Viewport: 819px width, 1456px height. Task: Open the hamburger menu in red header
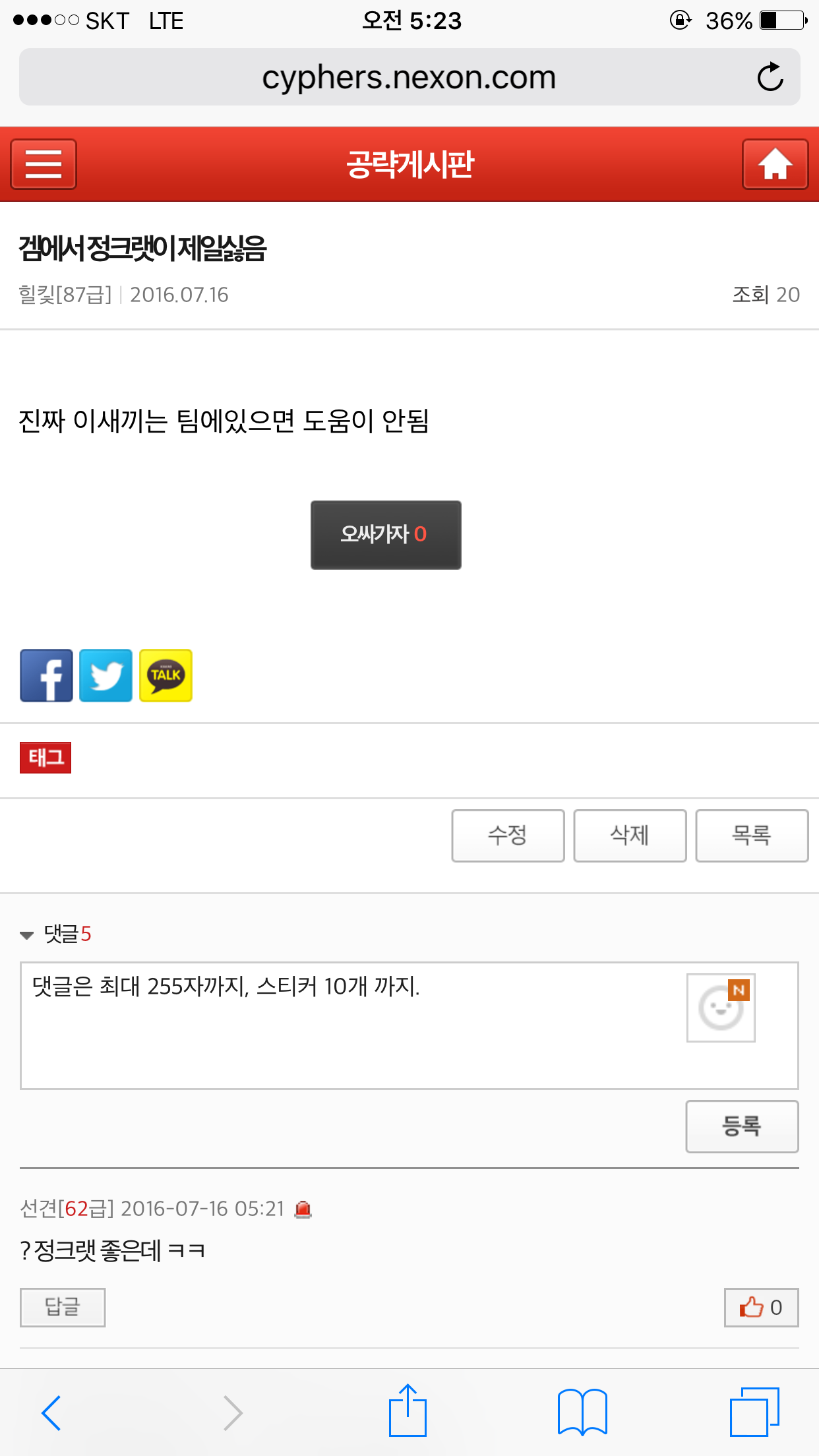coord(44,164)
